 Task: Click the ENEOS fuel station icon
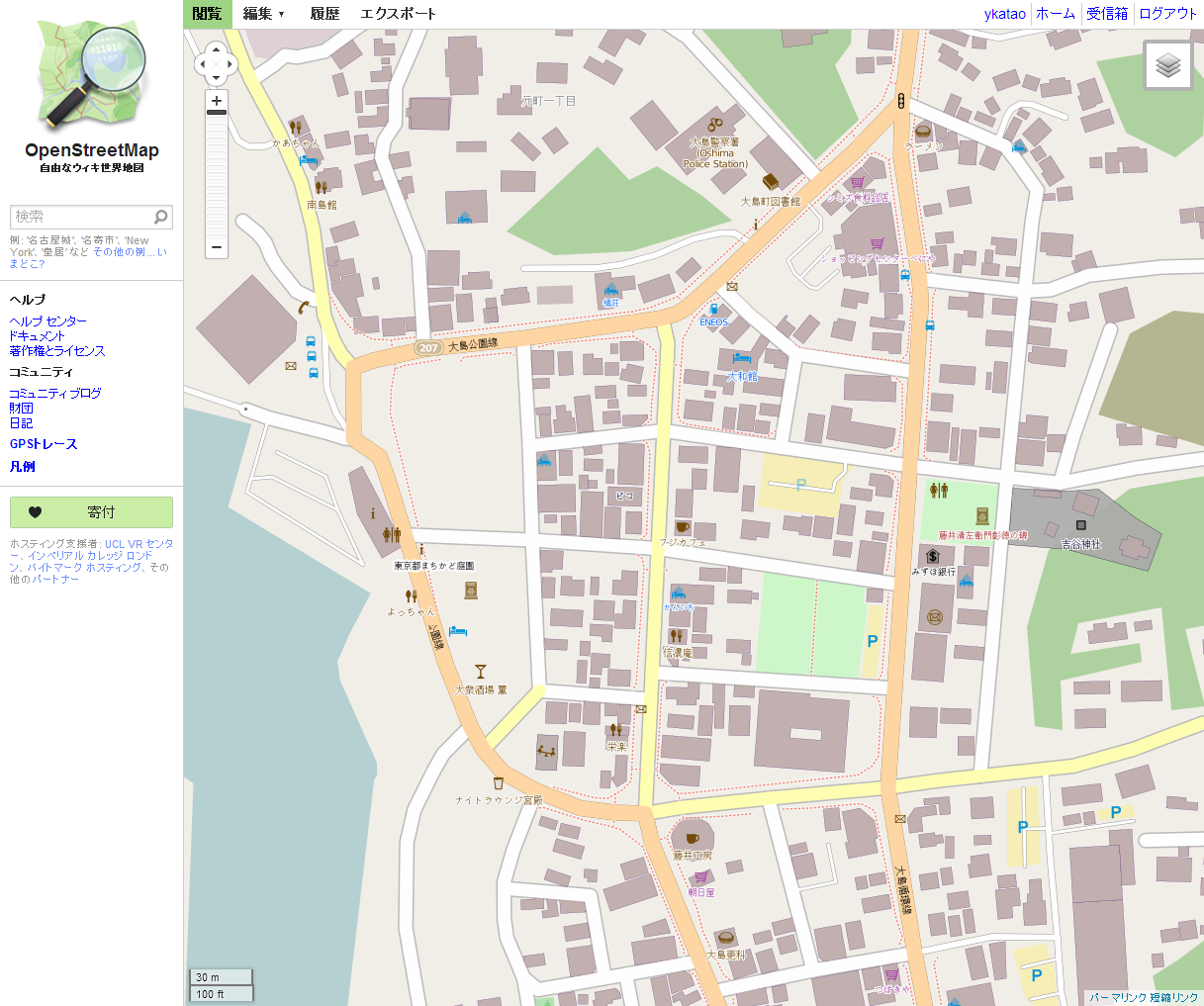click(713, 310)
